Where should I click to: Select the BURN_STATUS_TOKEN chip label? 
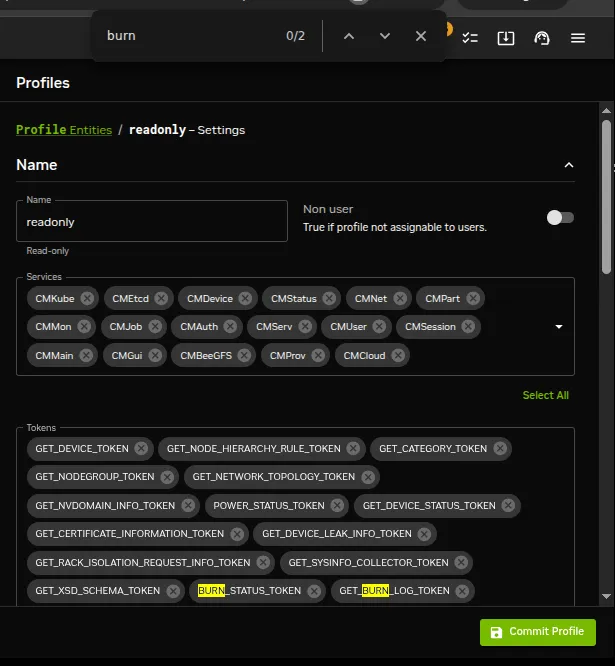249,591
